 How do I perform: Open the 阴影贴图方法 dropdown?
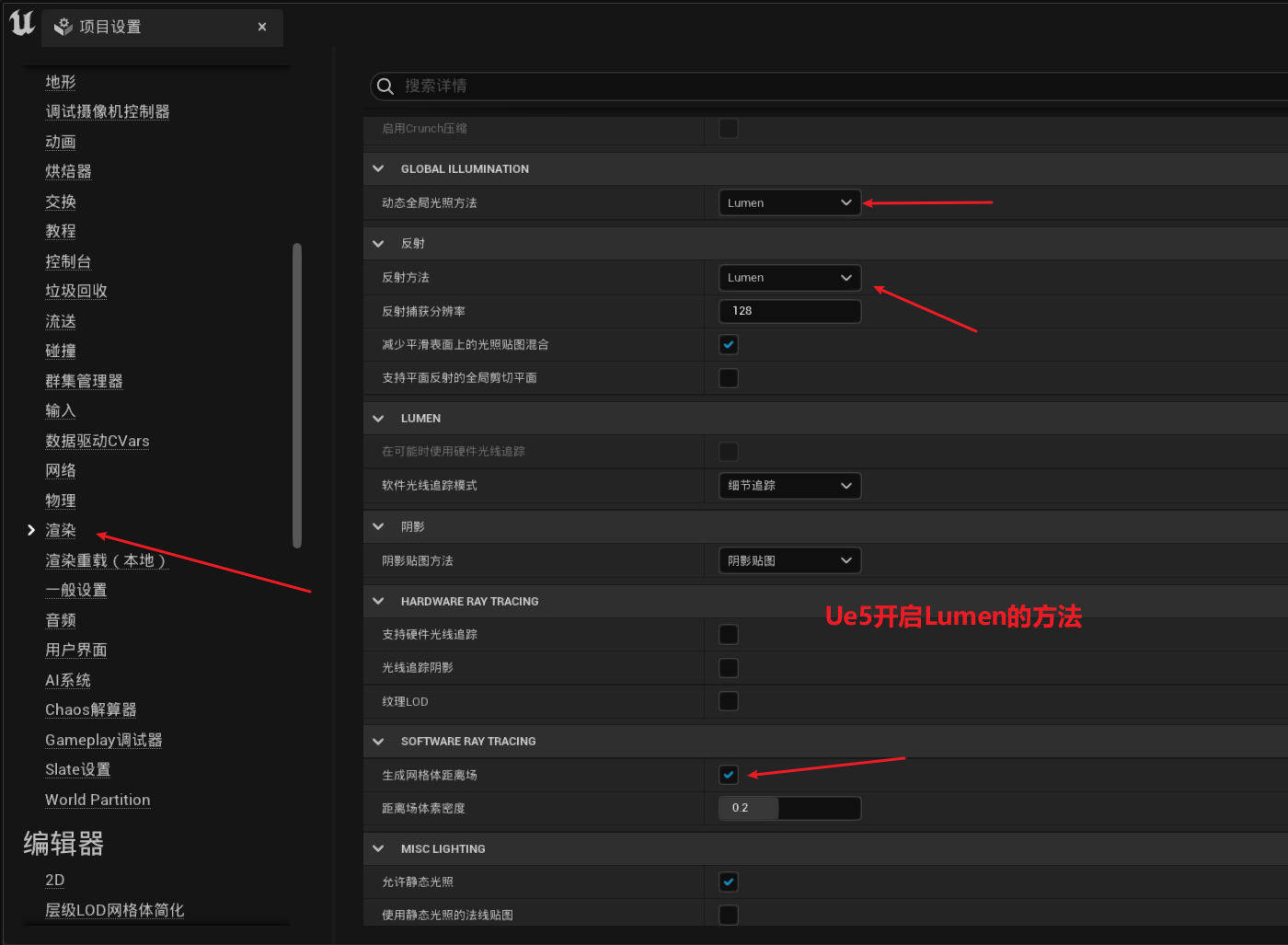[x=789, y=560]
